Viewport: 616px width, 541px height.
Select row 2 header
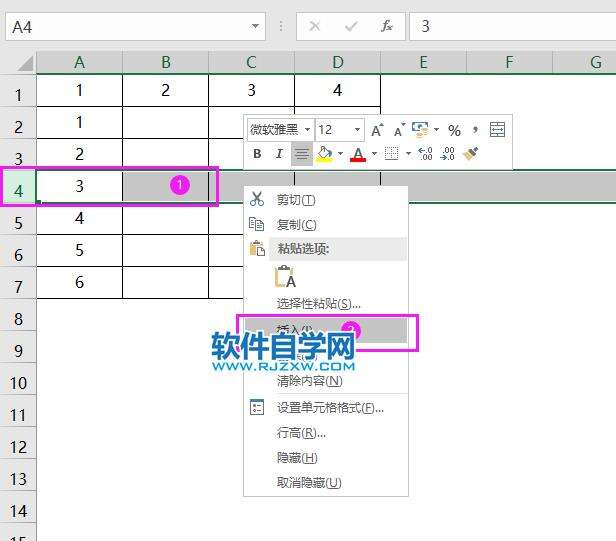point(18,123)
